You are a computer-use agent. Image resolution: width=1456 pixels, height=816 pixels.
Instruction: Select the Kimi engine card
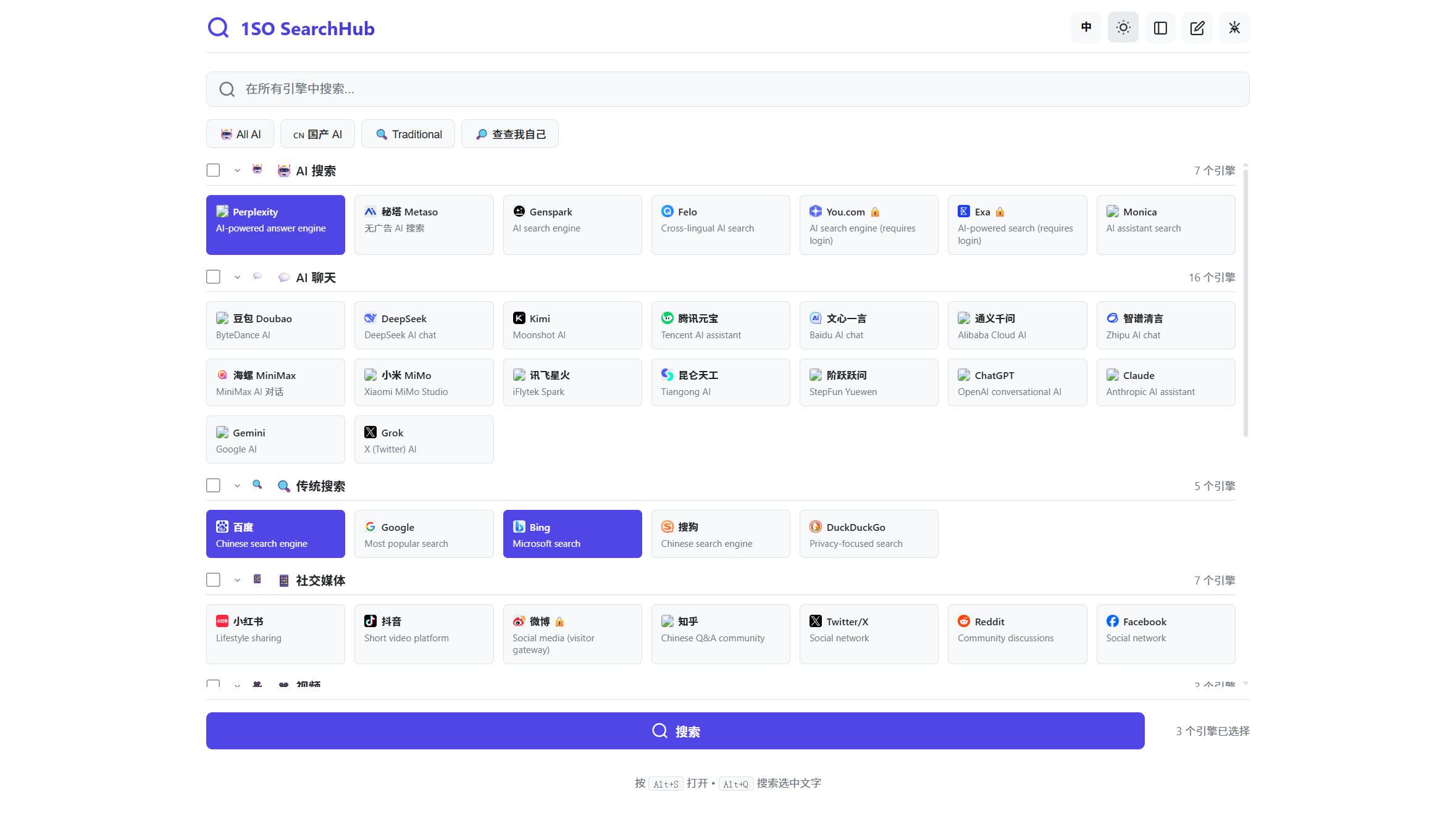coord(572,325)
